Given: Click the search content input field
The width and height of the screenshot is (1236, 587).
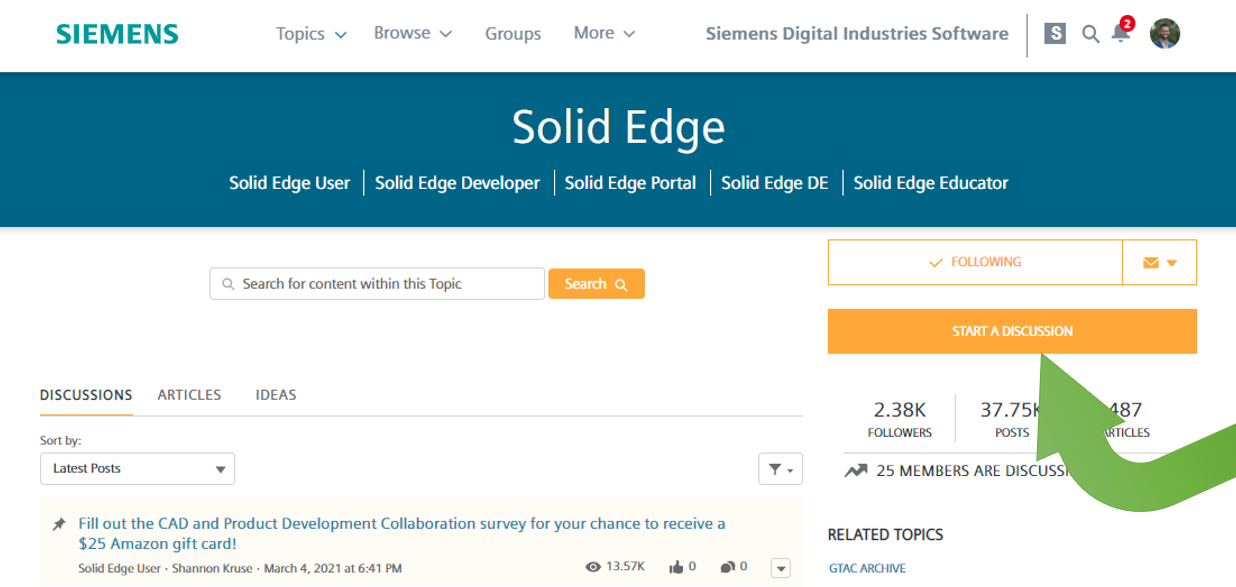Looking at the screenshot, I should 377,283.
